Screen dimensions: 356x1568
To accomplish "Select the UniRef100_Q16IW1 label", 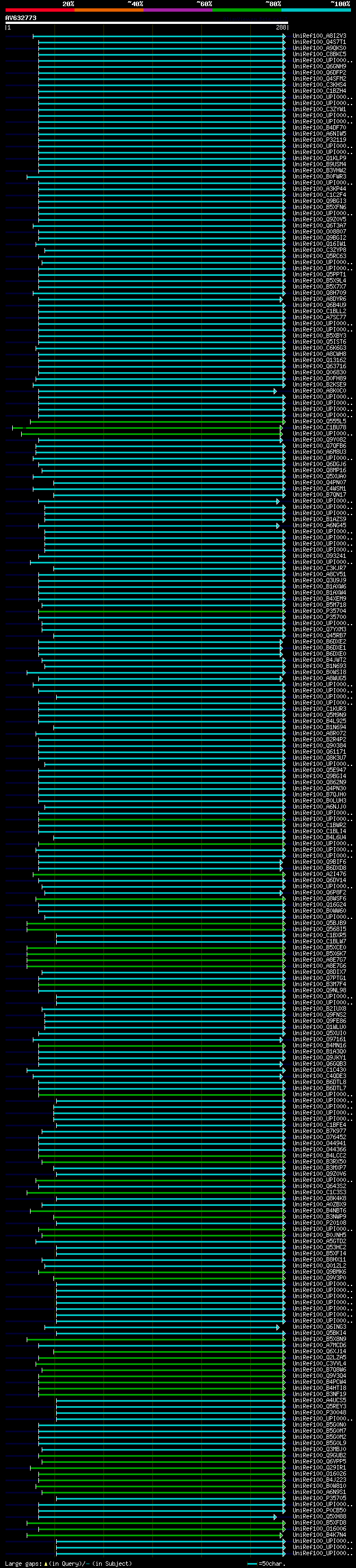I will pyautogui.click(x=319, y=244).
